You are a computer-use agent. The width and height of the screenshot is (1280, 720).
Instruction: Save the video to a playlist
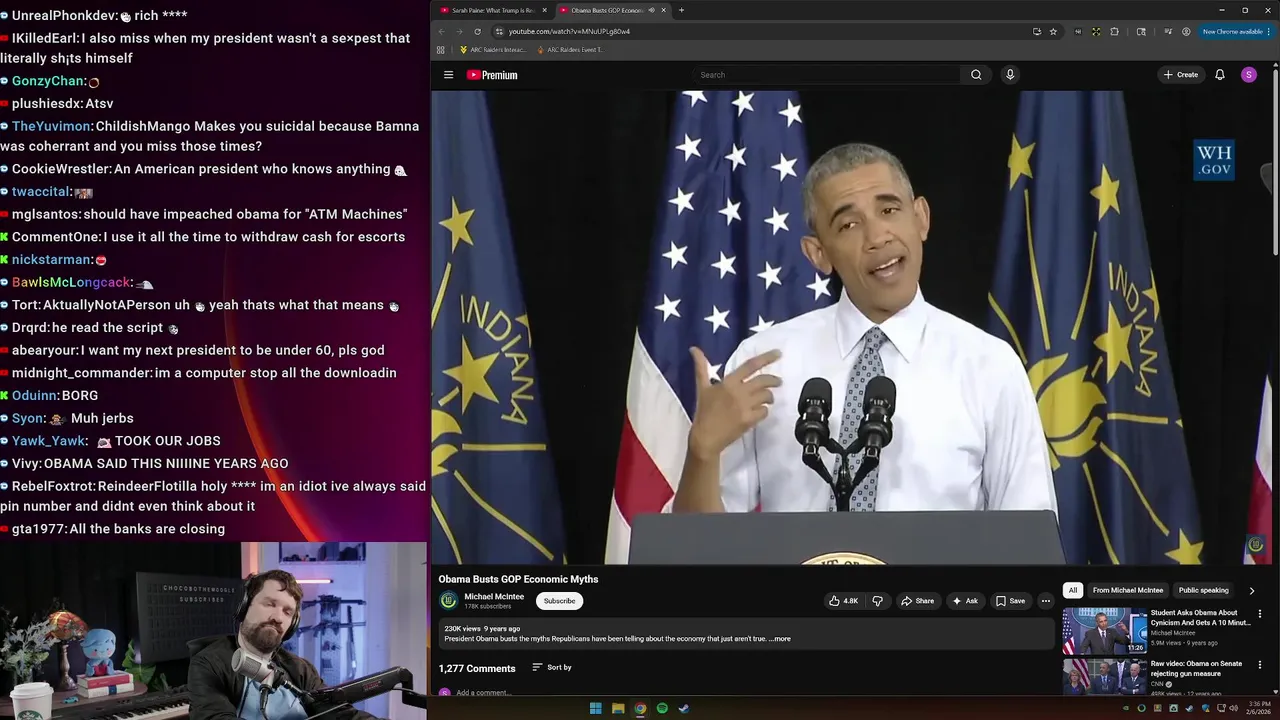[x=1011, y=601]
